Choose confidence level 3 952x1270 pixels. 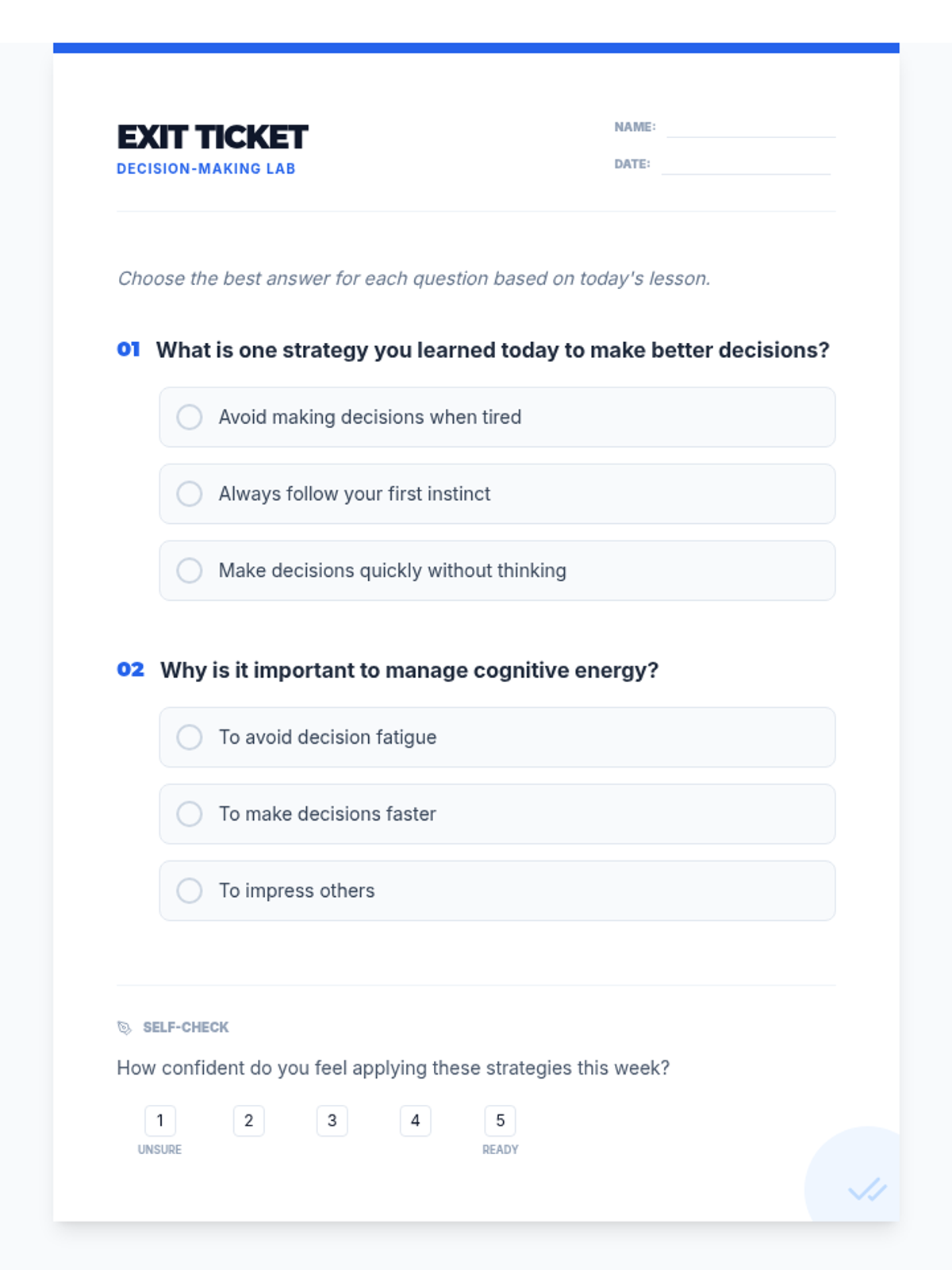coord(332,1121)
